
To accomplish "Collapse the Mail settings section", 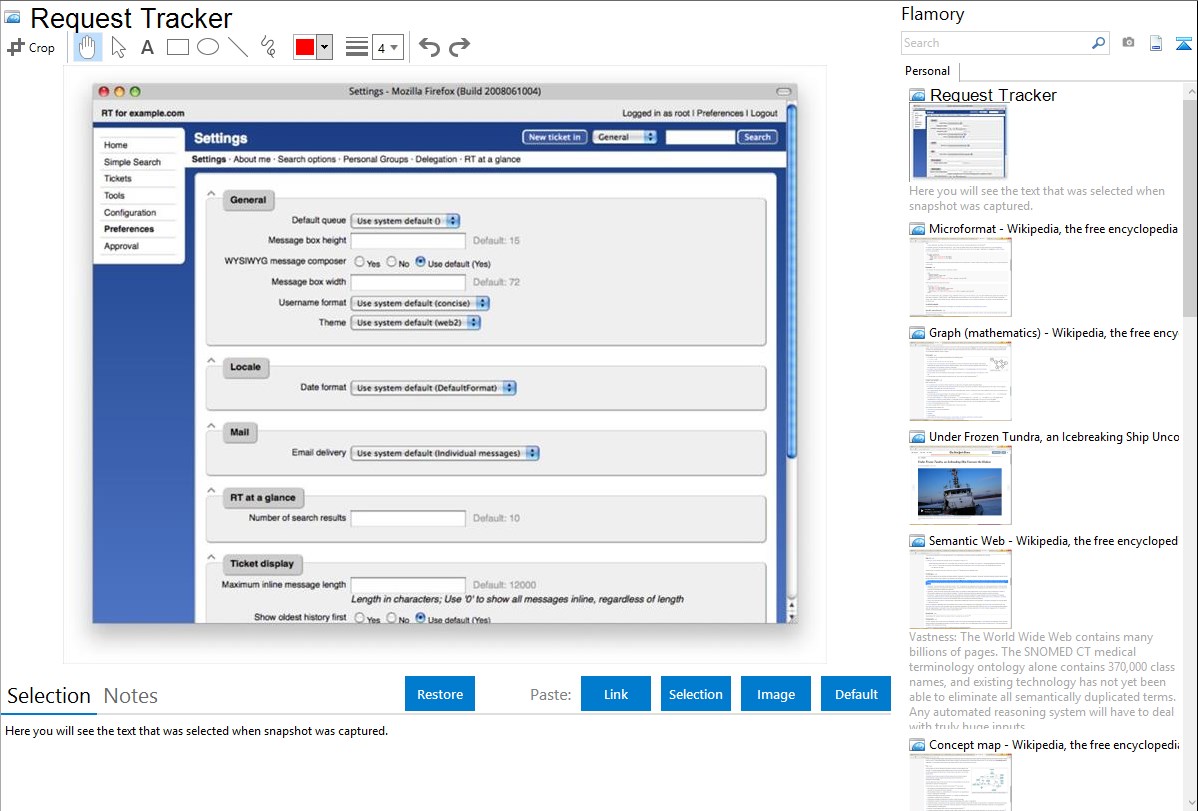I will click(212, 426).
